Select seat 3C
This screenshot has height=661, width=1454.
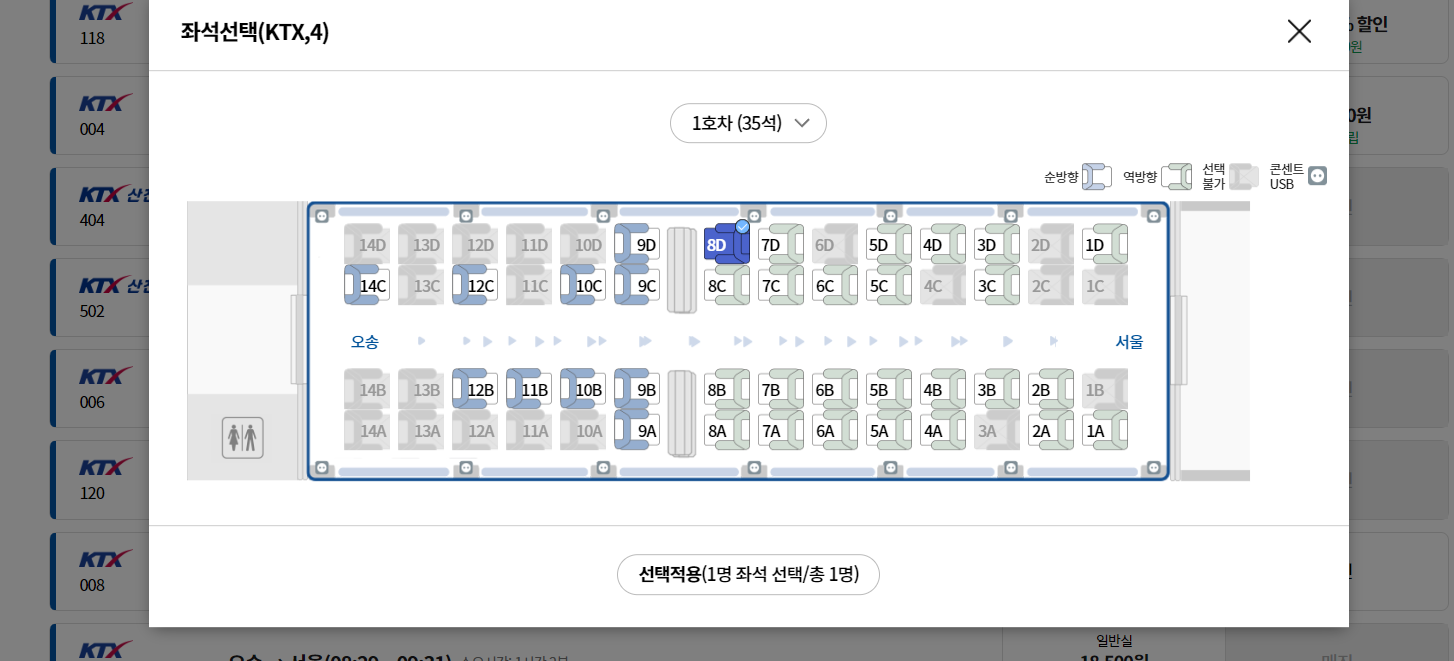pyautogui.click(x=997, y=286)
